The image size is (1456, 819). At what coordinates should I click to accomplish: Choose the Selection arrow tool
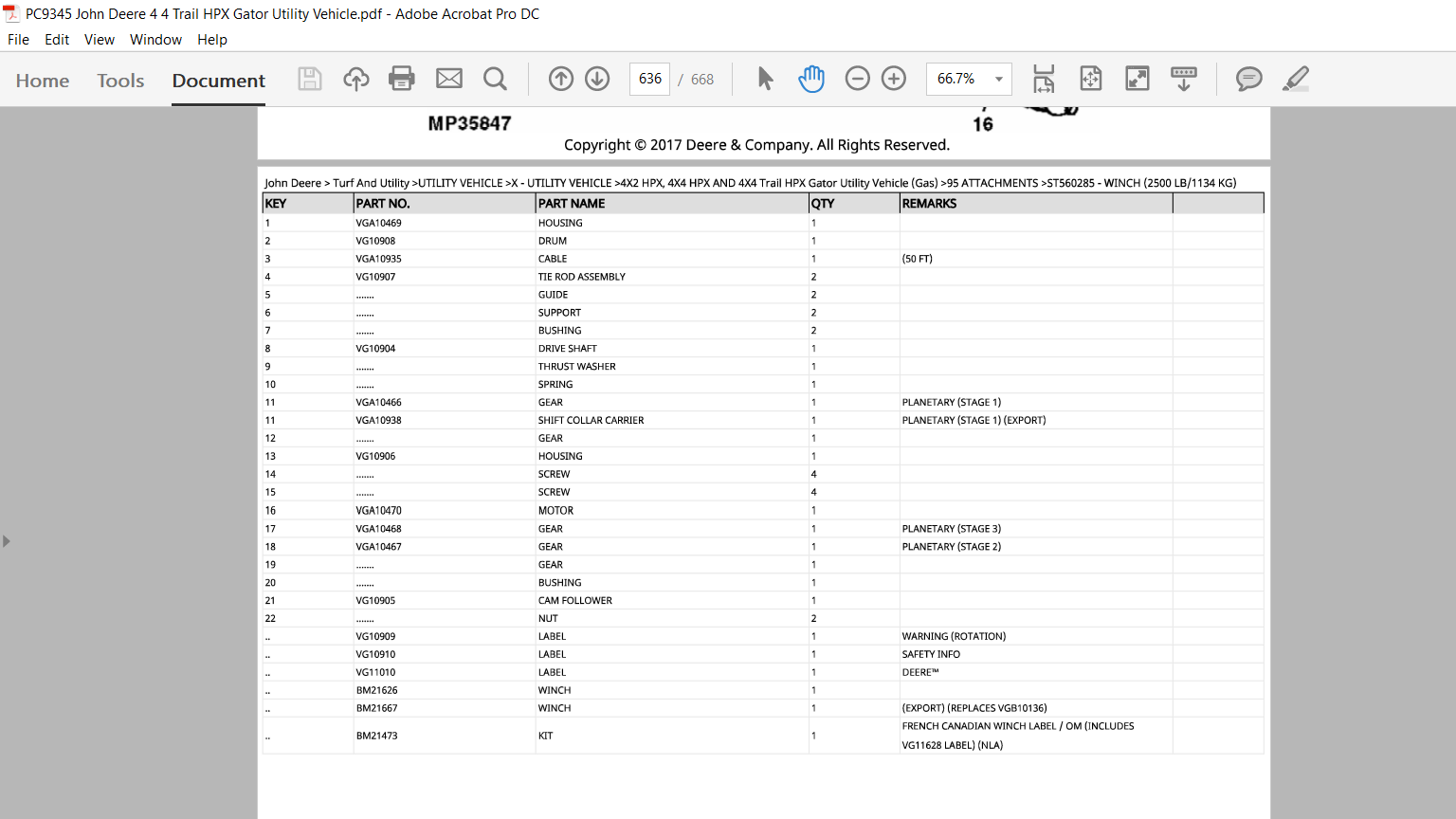(x=765, y=79)
